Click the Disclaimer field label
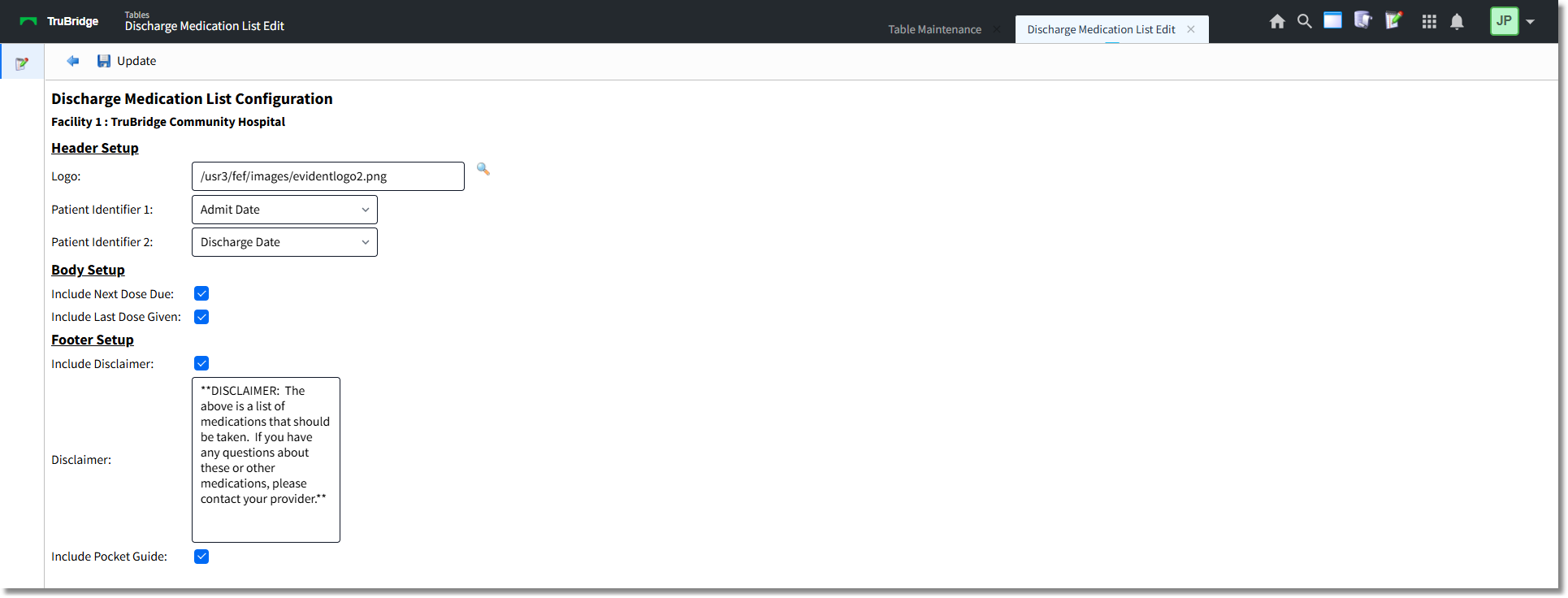Image resolution: width=1568 pixels, height=598 pixels. point(81,460)
